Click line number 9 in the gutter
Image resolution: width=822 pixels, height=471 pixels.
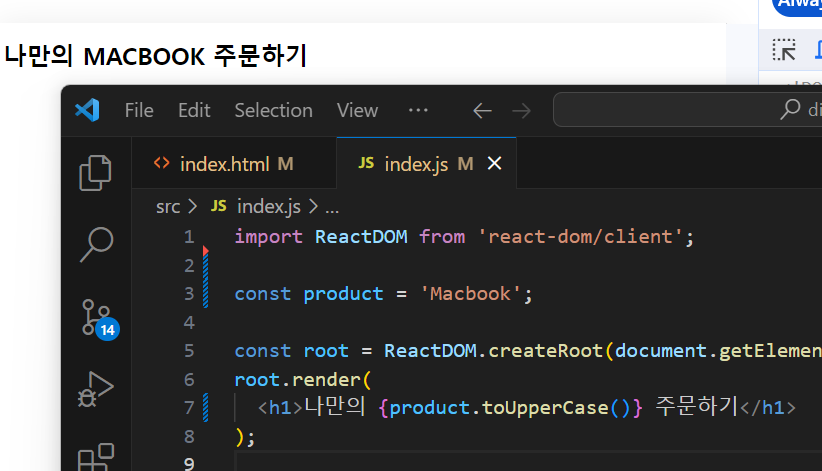189,464
